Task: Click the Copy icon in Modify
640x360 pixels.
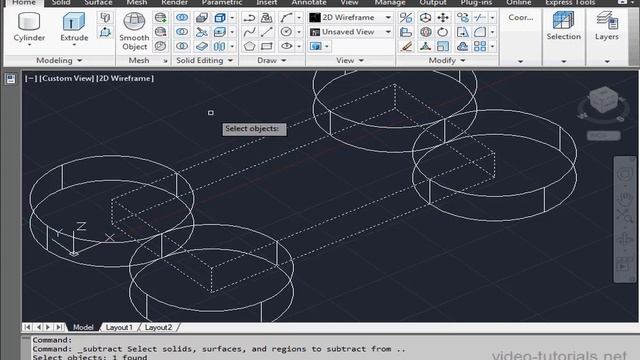Action: click(x=462, y=18)
